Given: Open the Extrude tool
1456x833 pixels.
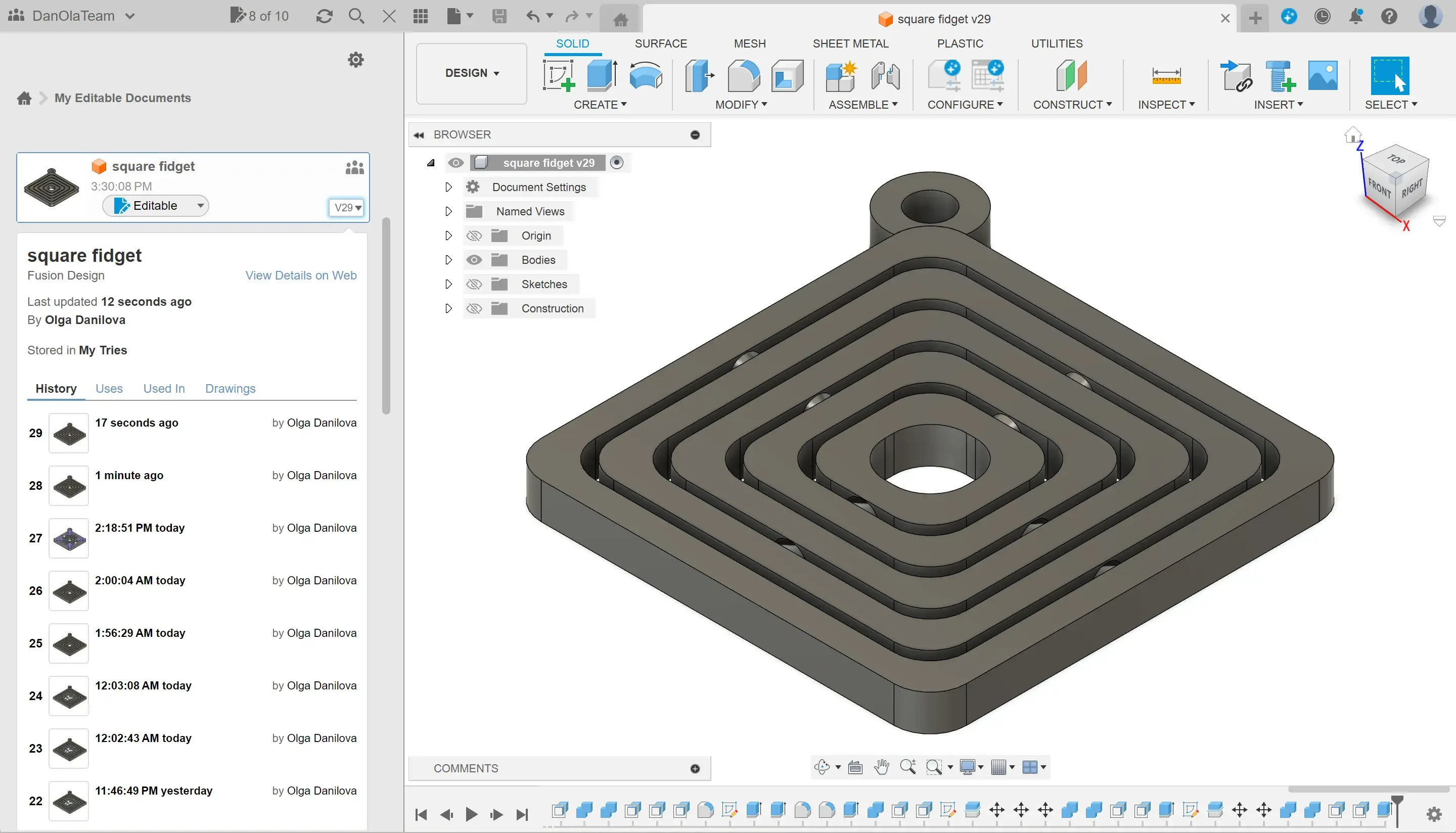Looking at the screenshot, I should (x=601, y=76).
